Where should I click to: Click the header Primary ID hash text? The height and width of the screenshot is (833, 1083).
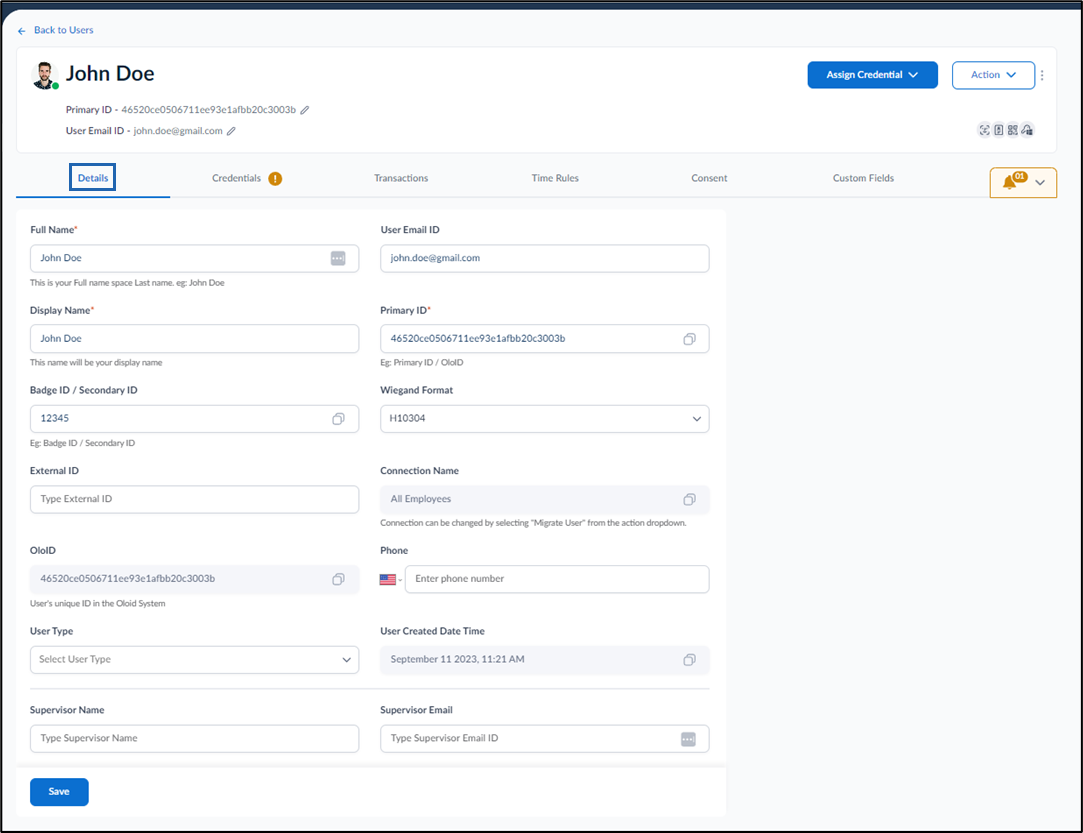pos(209,110)
